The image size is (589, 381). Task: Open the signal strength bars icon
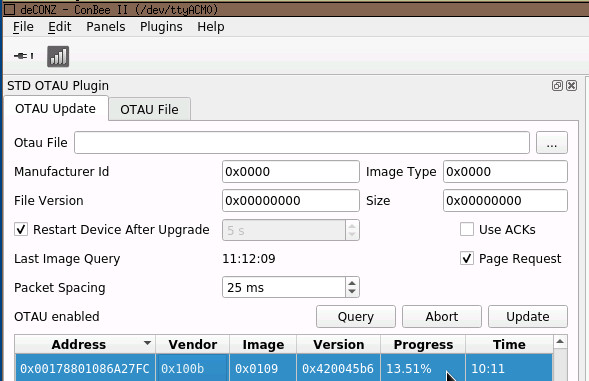pyautogui.click(x=58, y=56)
